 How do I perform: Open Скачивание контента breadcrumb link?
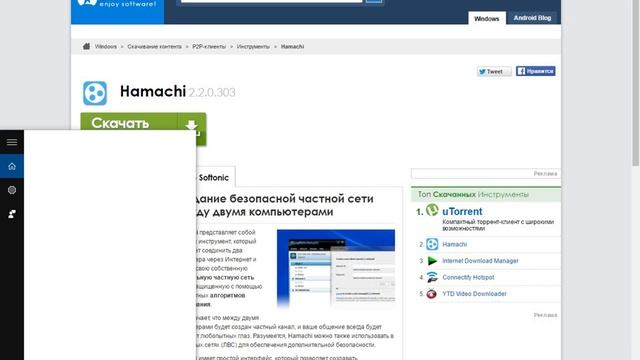(x=154, y=47)
